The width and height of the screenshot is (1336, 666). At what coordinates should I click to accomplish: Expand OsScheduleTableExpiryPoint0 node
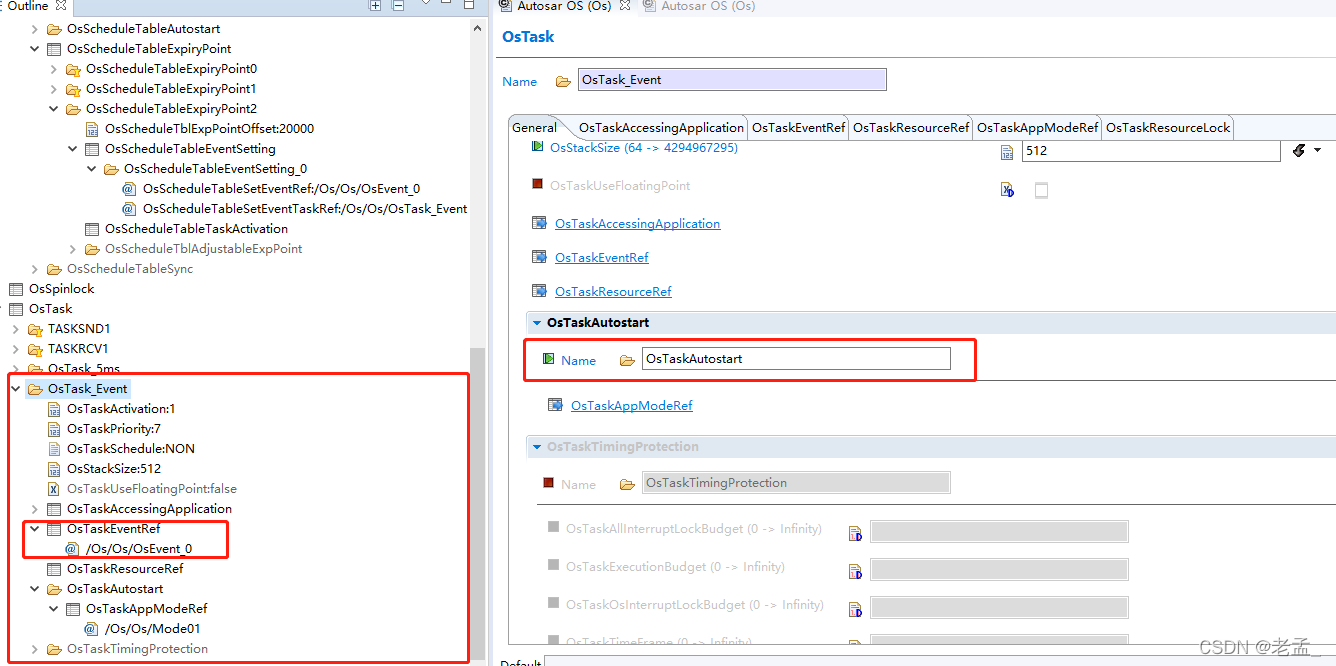coord(54,69)
